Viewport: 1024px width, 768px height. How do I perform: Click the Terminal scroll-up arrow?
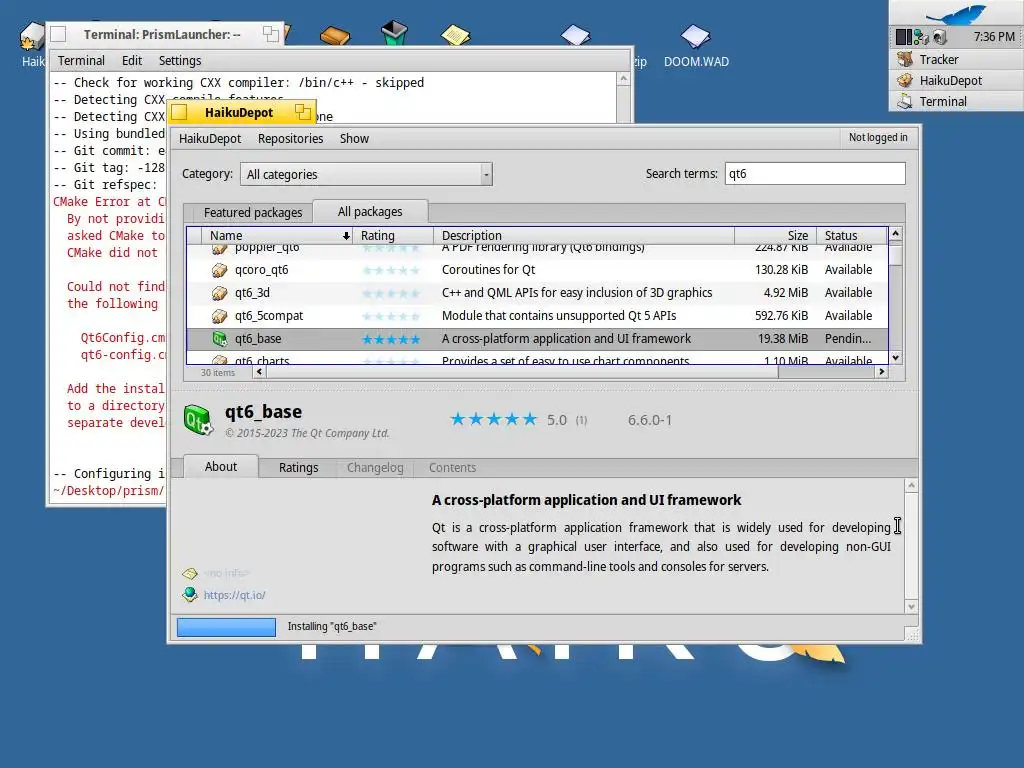coord(623,79)
